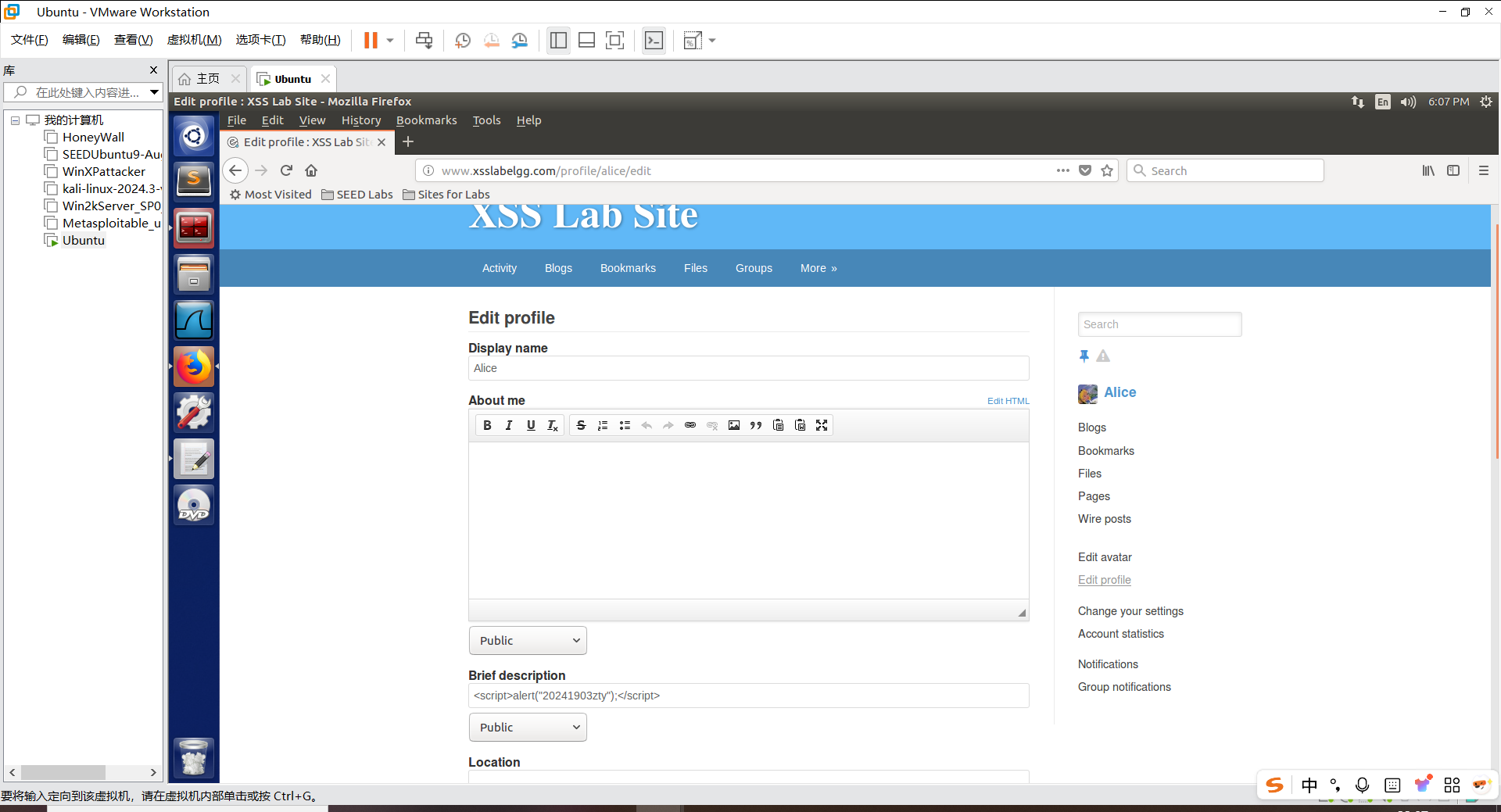Toggle VMware library sidebar view
1501x812 pixels.
[x=558, y=41]
